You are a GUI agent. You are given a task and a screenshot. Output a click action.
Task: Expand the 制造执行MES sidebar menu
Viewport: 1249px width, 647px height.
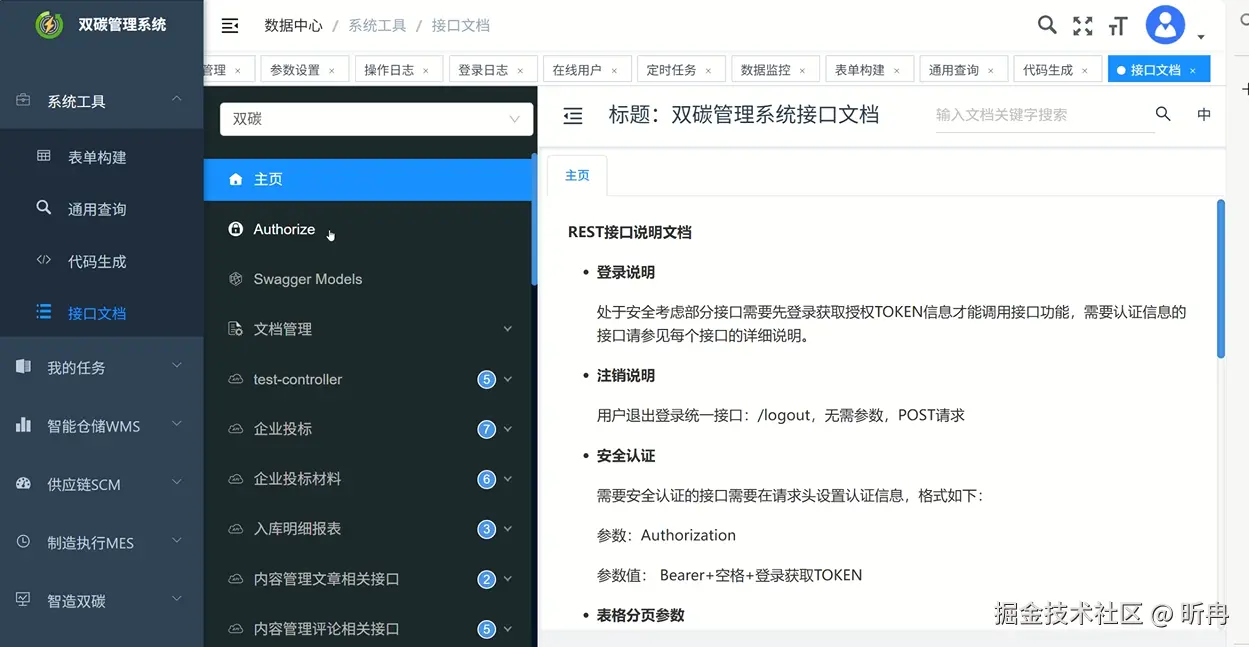[101, 543]
